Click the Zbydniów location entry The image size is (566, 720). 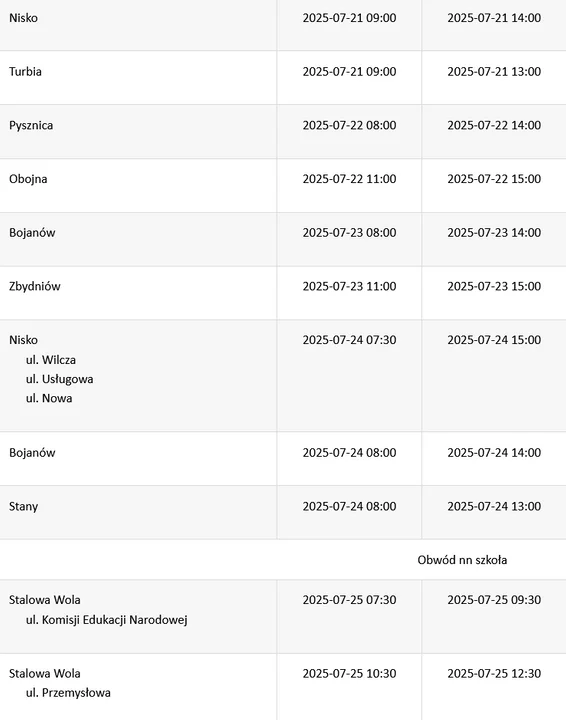tap(34, 287)
